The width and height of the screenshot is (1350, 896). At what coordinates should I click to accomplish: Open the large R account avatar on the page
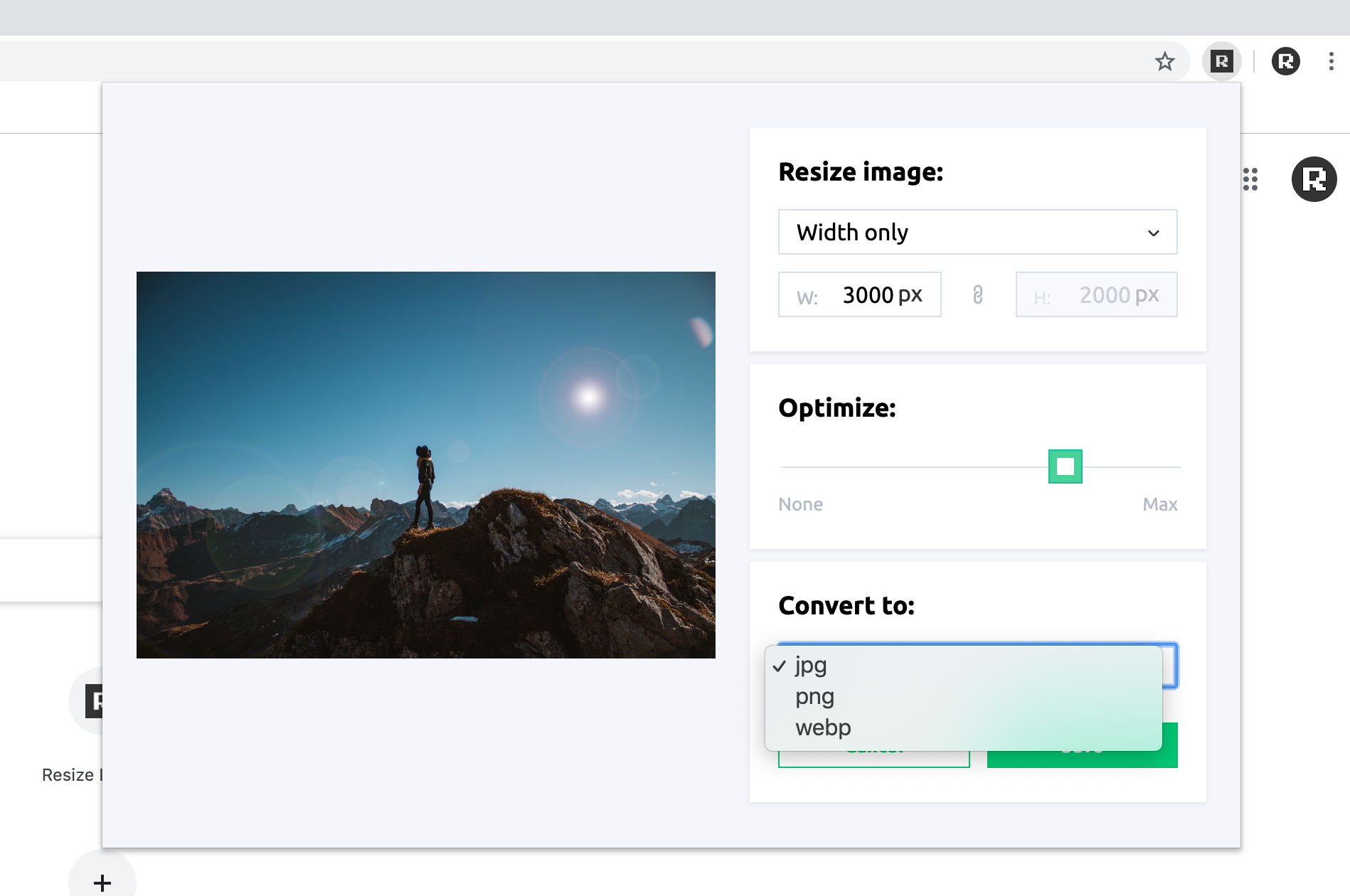click(1314, 179)
